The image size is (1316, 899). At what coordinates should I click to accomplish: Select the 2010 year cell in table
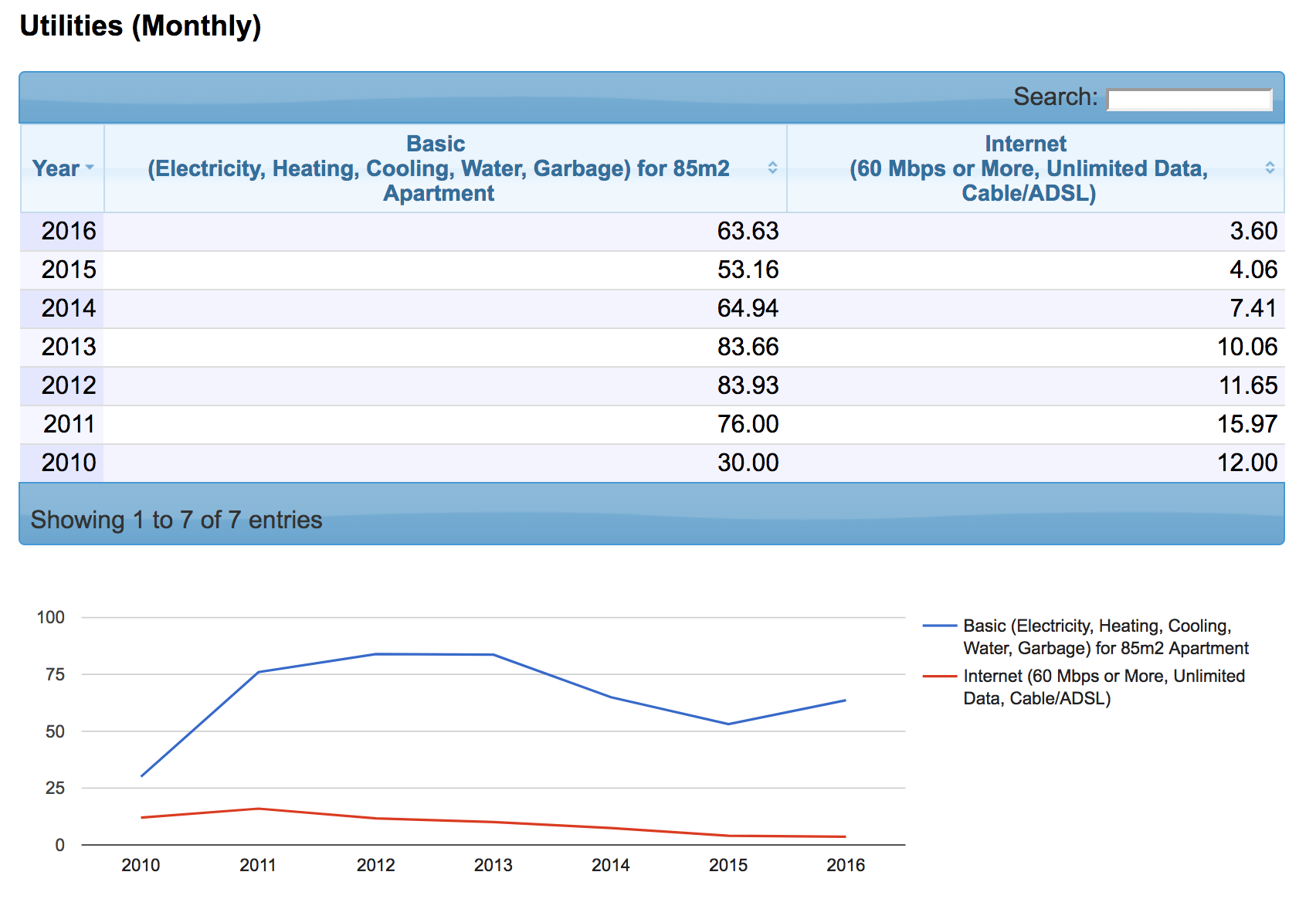coord(68,463)
